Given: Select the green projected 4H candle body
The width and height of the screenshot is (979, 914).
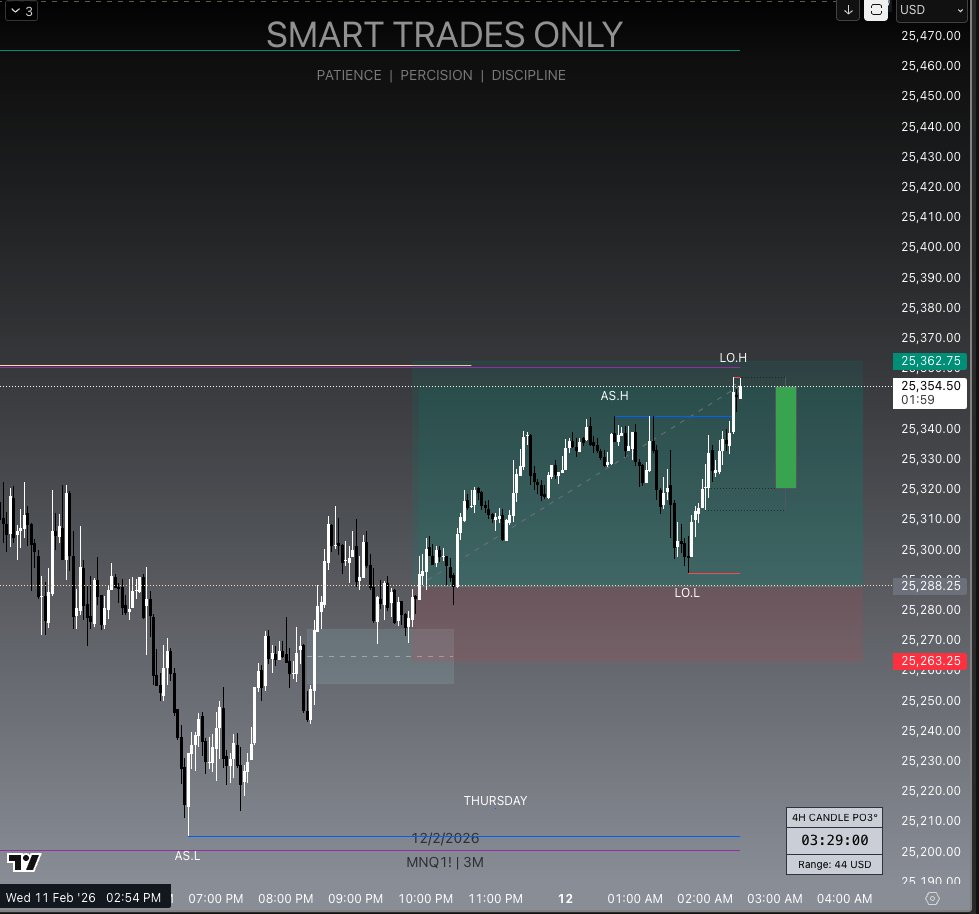Looking at the screenshot, I should pos(786,437).
